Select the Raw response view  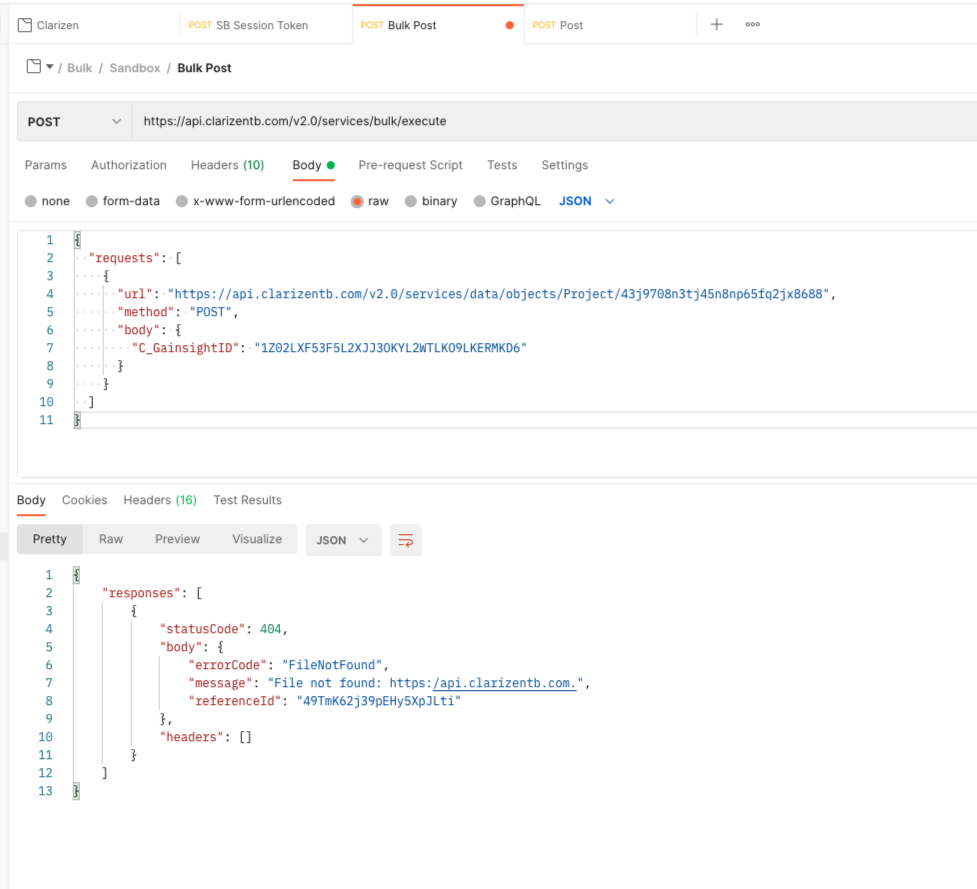pos(111,540)
